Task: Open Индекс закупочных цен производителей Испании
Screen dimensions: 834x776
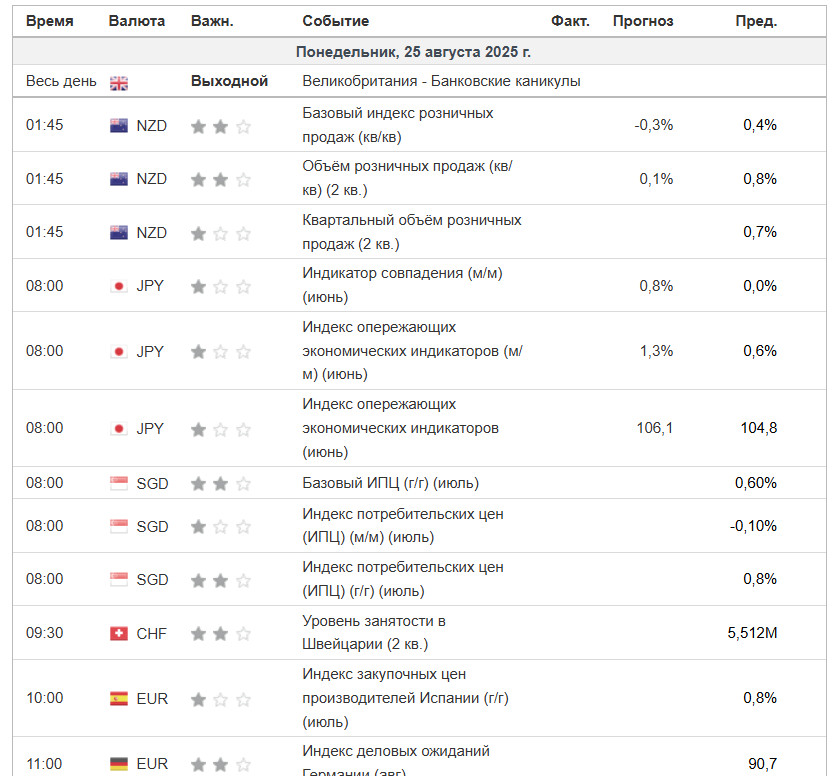Action: [405, 698]
